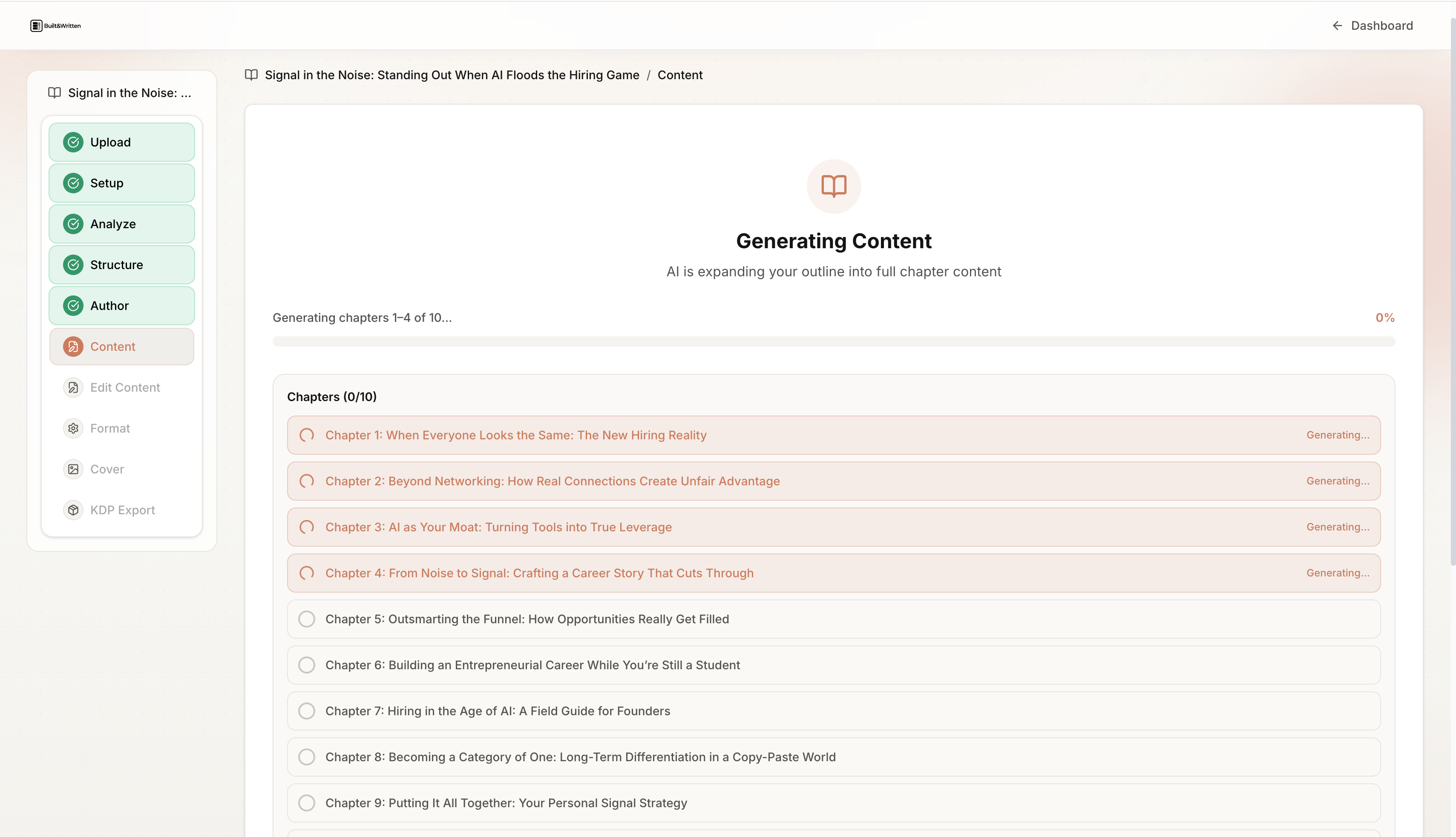
Task: Open the book title breadcrumb link
Action: (452, 75)
